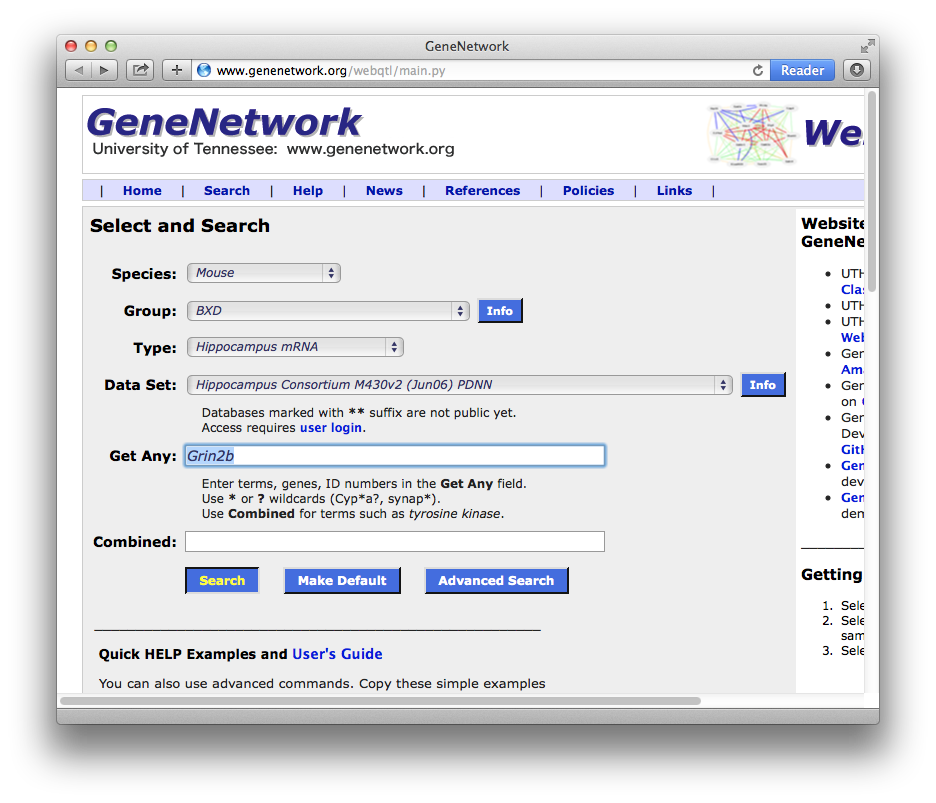Open the Group dropdown showing BXD
This screenshot has height=803, width=936.
[x=328, y=311]
